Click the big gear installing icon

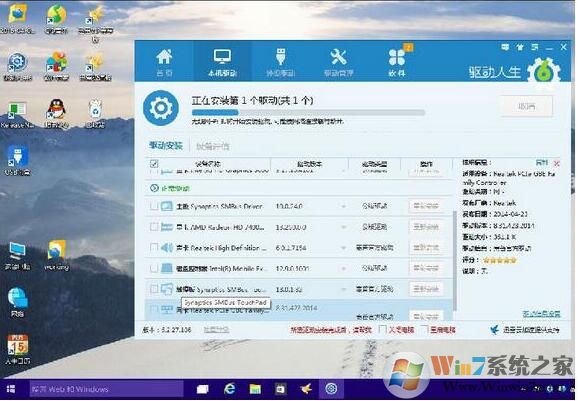point(161,108)
